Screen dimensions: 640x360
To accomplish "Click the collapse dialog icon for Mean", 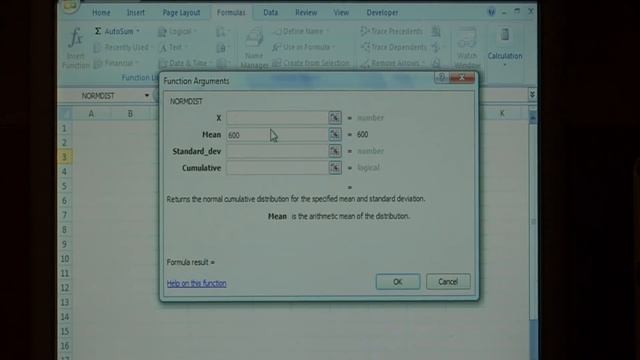I will coord(335,135).
